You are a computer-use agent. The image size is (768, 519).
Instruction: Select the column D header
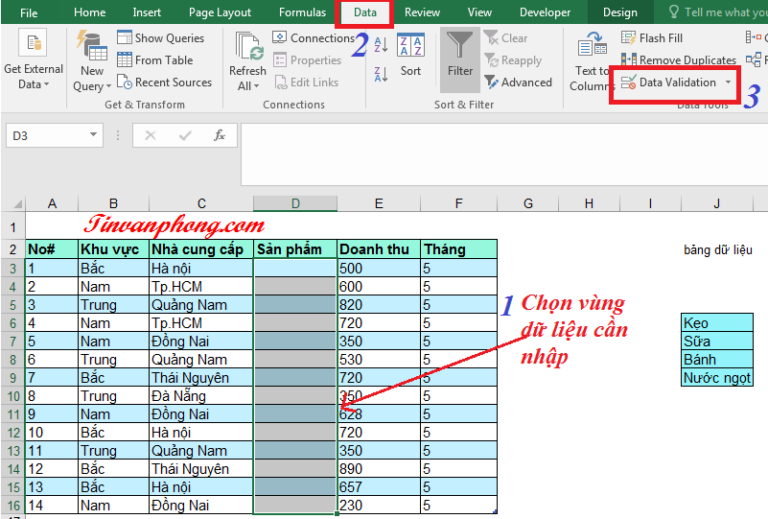click(295, 204)
